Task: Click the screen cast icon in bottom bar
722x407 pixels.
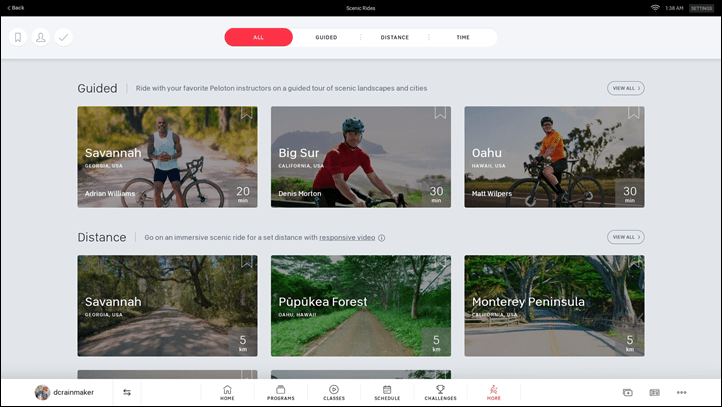Action: [x=628, y=392]
